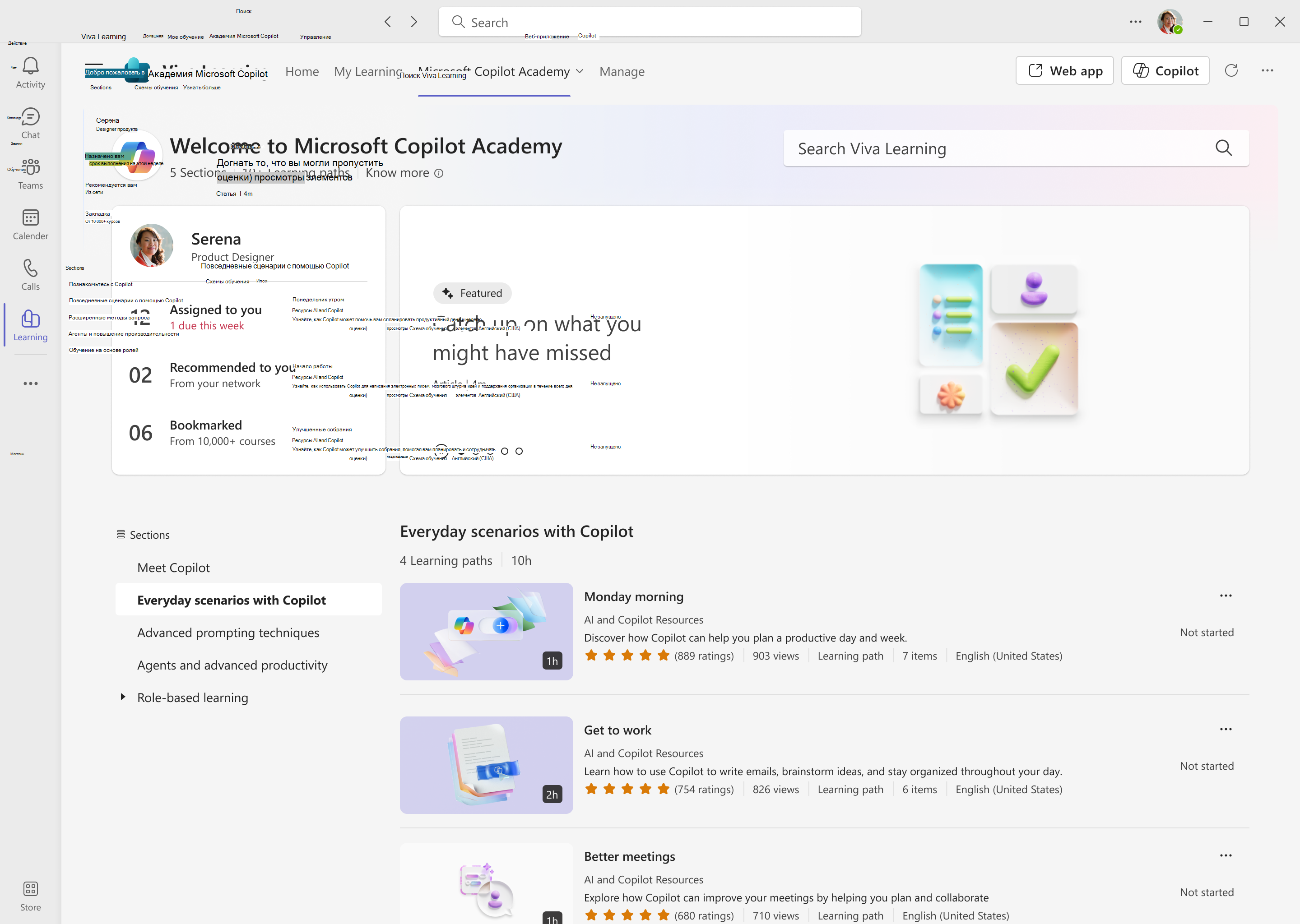Click the Search Viva Learning magnifier icon
1300x924 pixels.
[x=1223, y=148]
